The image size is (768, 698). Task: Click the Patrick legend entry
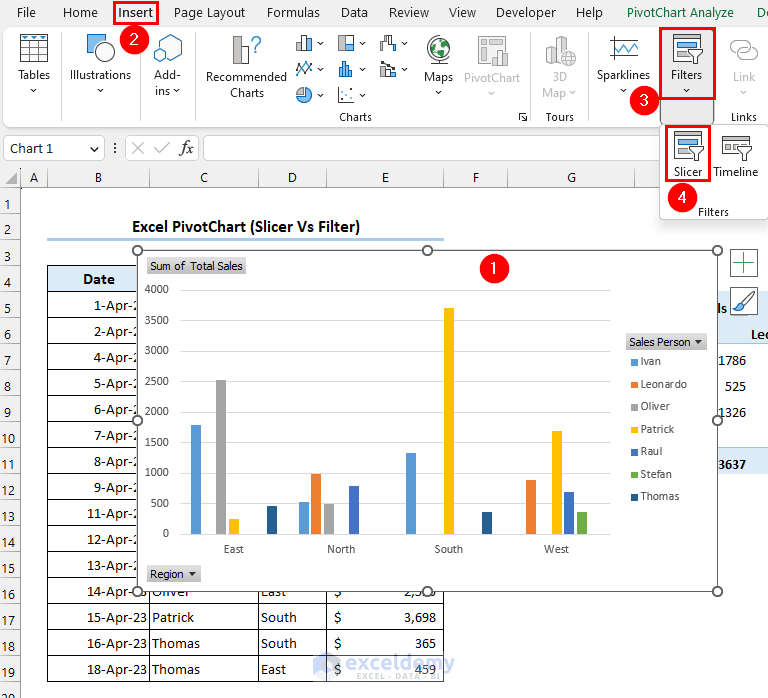pyautogui.click(x=652, y=429)
